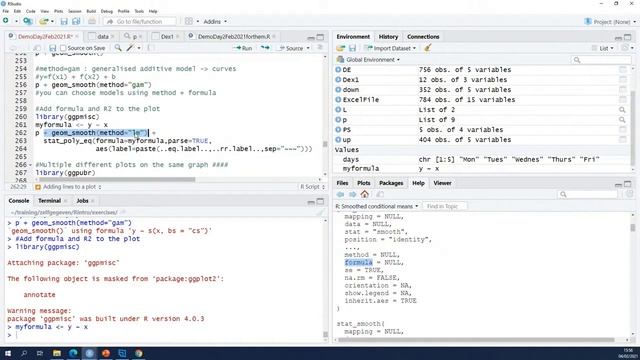Open Chrome from taskbar

pyautogui.click(x=139, y=353)
